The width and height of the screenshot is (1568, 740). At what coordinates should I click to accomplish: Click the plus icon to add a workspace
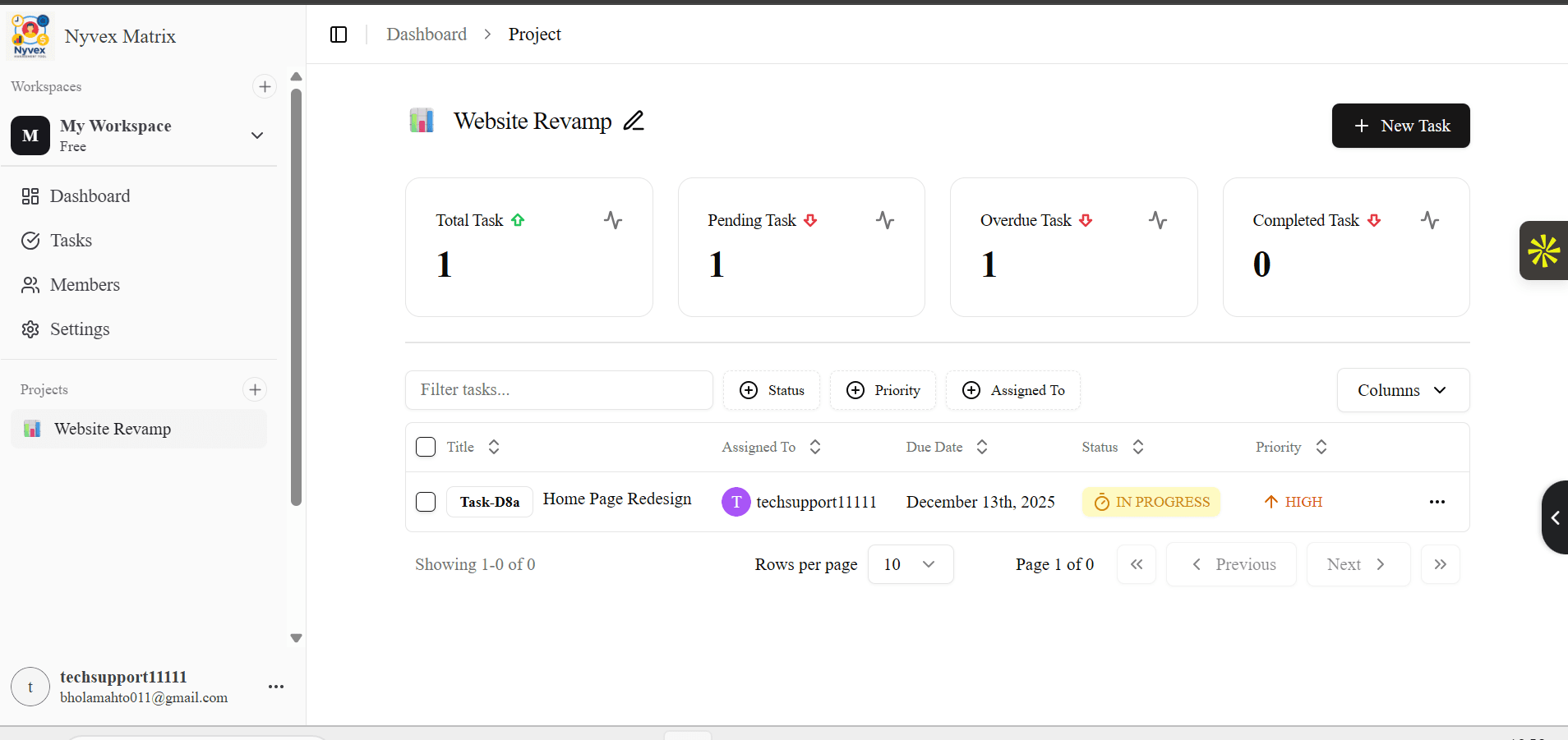pos(263,86)
